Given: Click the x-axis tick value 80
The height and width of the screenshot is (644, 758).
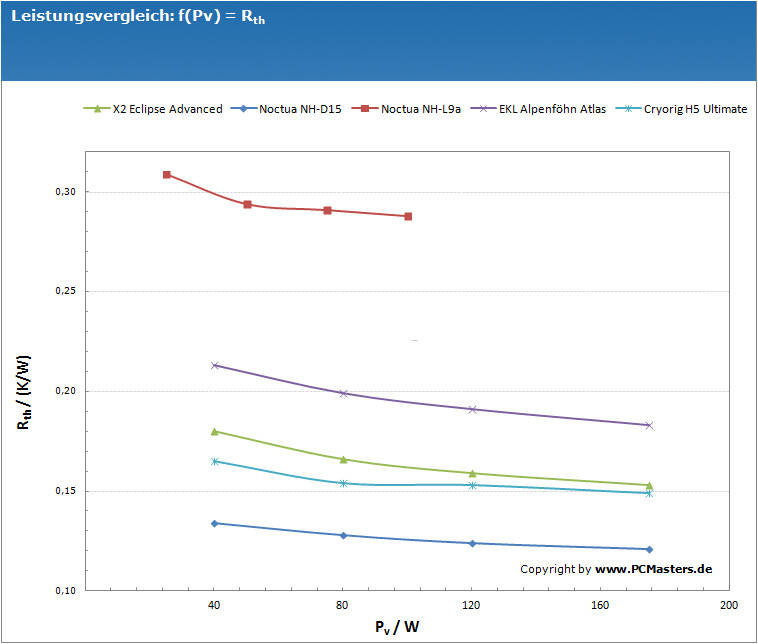Looking at the screenshot, I should click(x=342, y=605).
